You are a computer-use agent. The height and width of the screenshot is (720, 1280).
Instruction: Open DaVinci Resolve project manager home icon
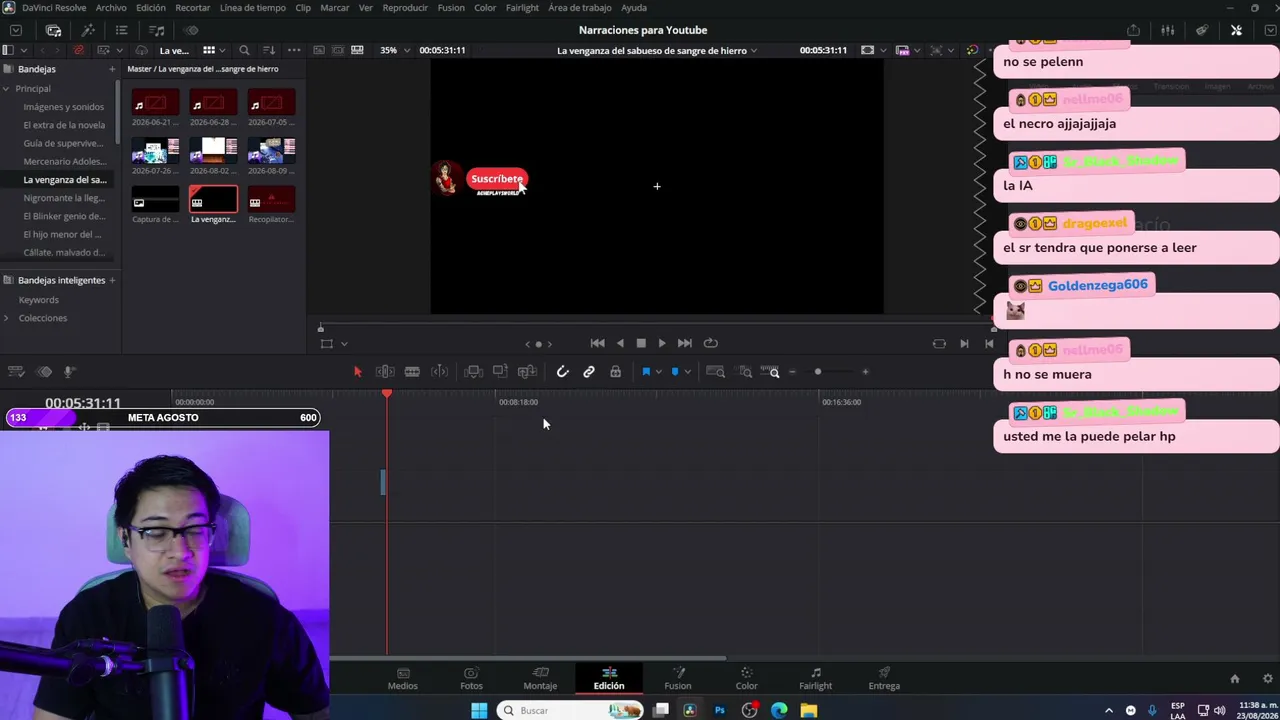[1235, 679]
